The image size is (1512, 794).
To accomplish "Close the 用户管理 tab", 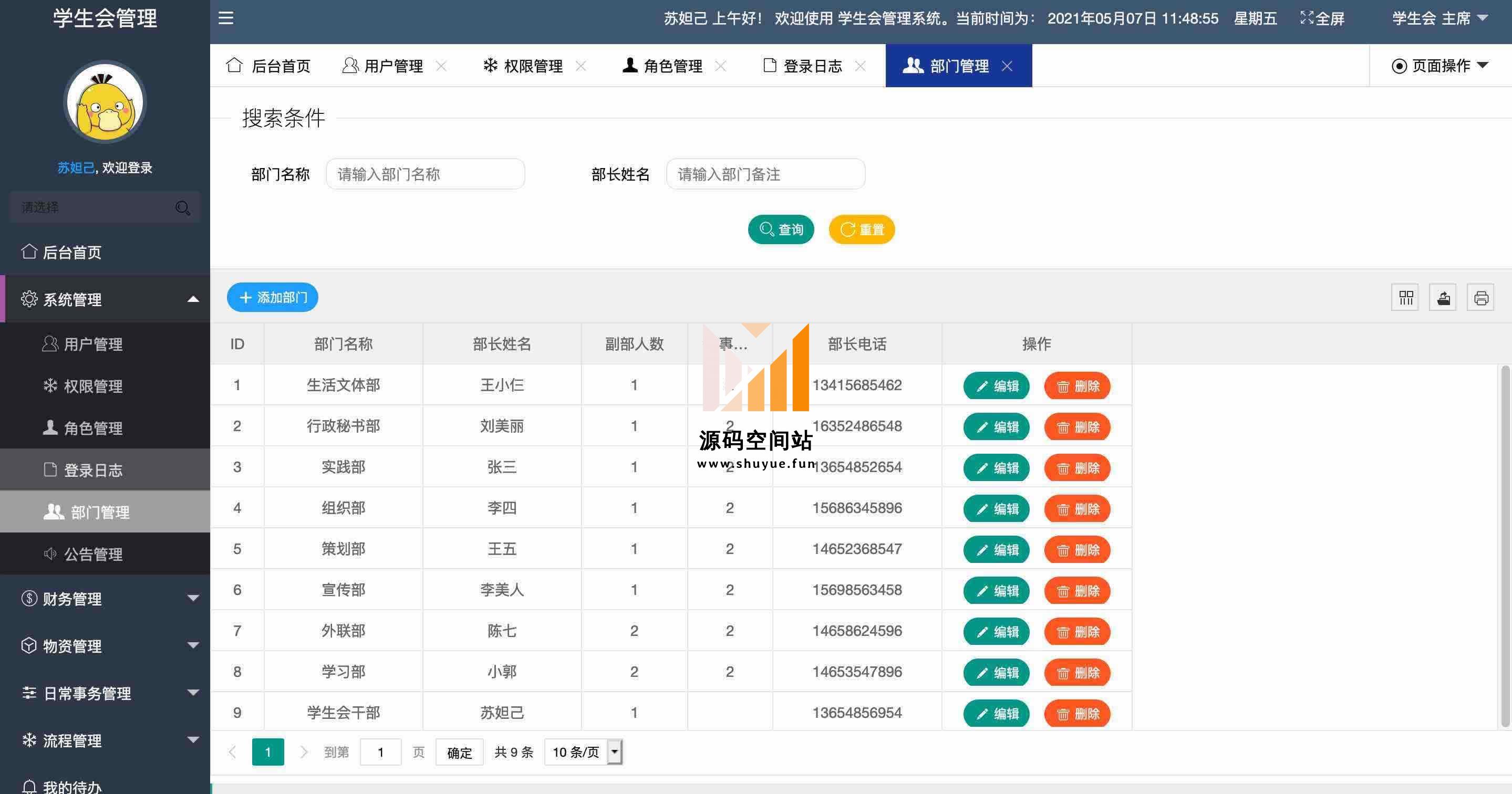I will [441, 66].
